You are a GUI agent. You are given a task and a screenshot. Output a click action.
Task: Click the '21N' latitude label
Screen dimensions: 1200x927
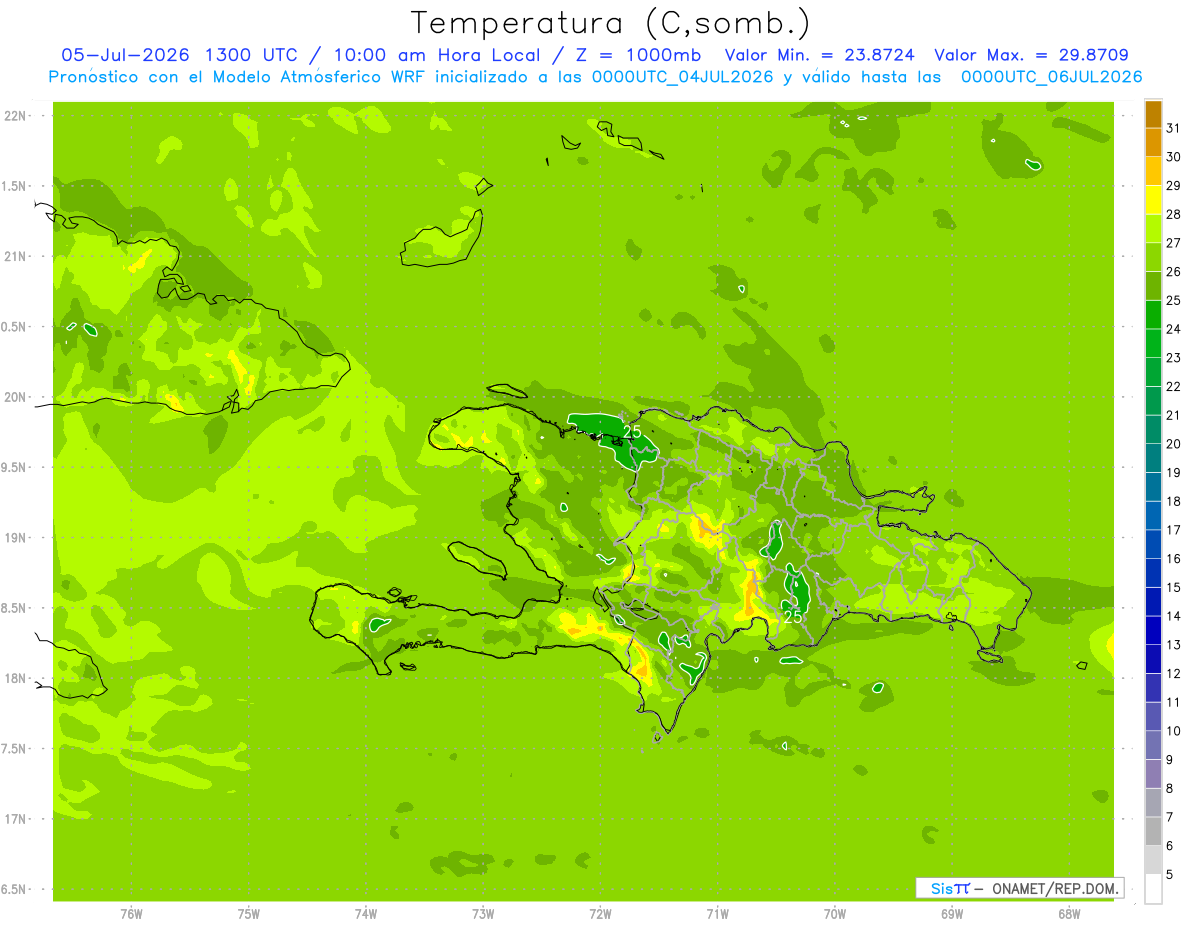pyautogui.click(x=17, y=256)
